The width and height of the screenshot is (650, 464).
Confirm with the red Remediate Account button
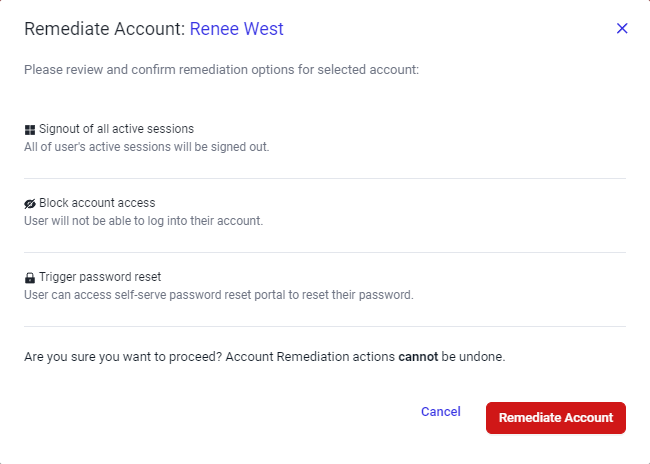point(556,418)
